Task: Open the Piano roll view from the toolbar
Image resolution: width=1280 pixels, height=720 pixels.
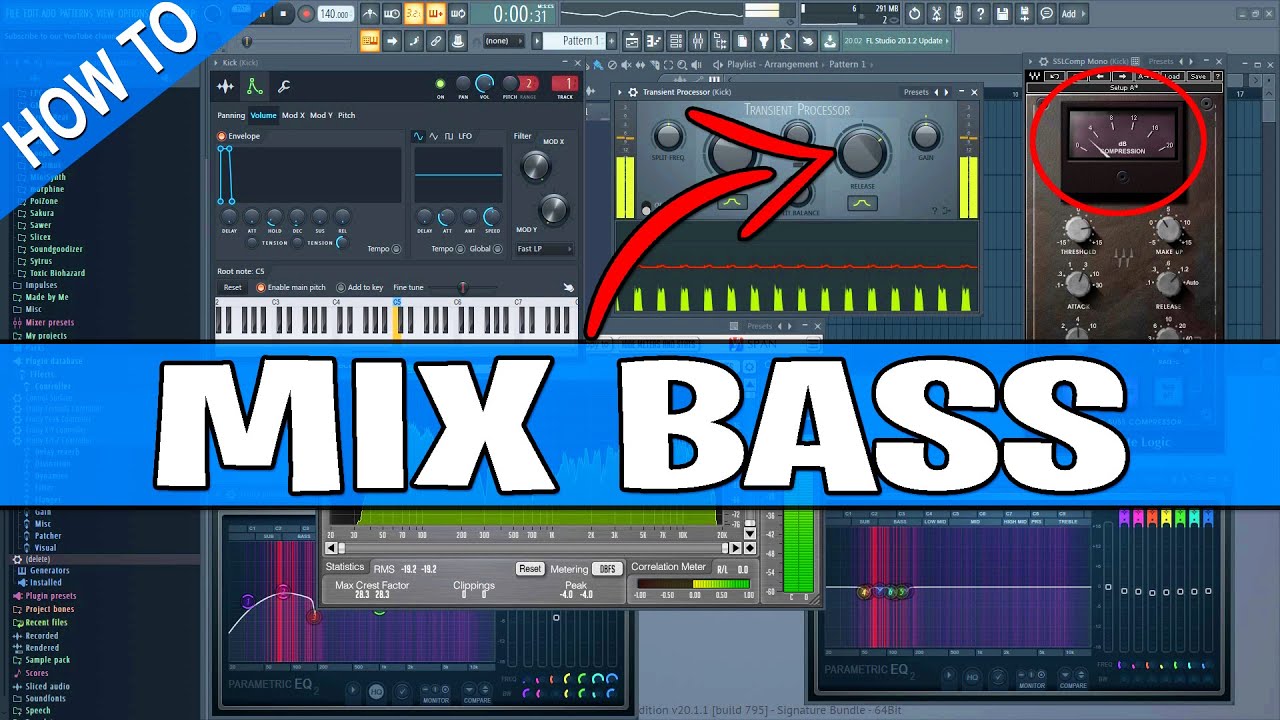Action: pos(654,41)
